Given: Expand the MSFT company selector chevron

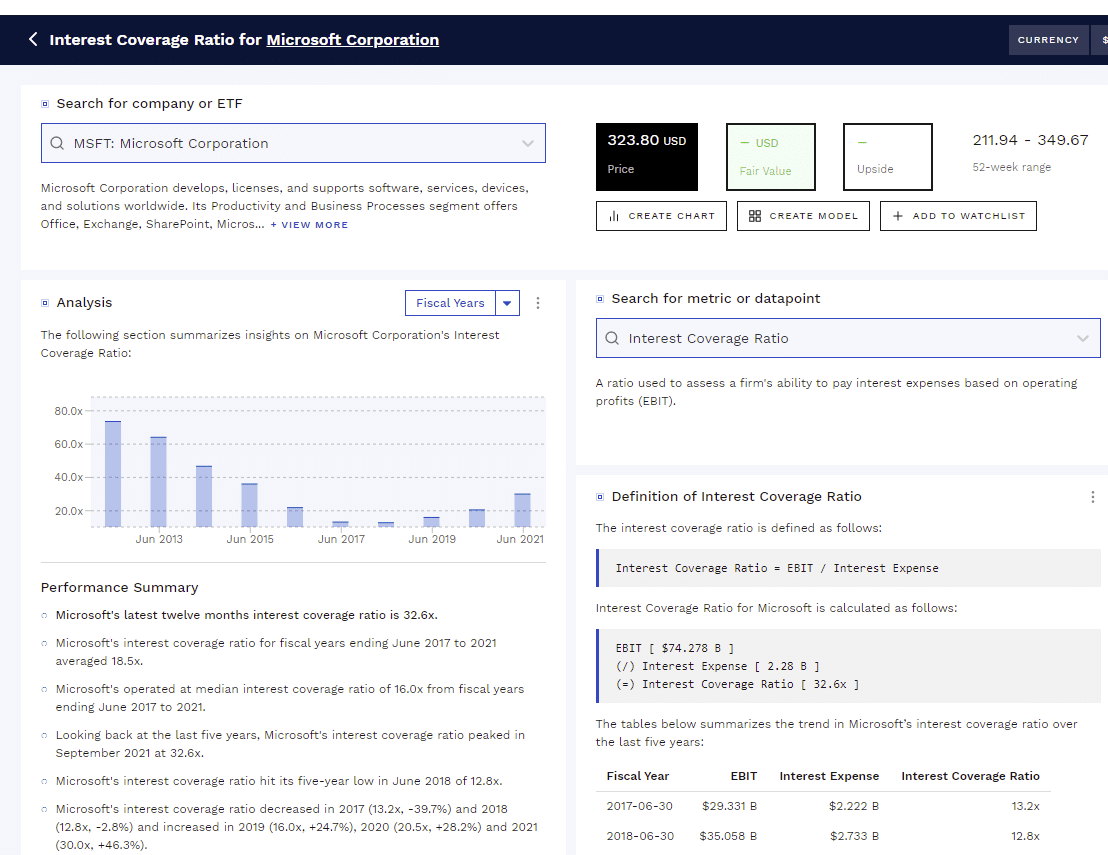Looking at the screenshot, I should tap(528, 144).
